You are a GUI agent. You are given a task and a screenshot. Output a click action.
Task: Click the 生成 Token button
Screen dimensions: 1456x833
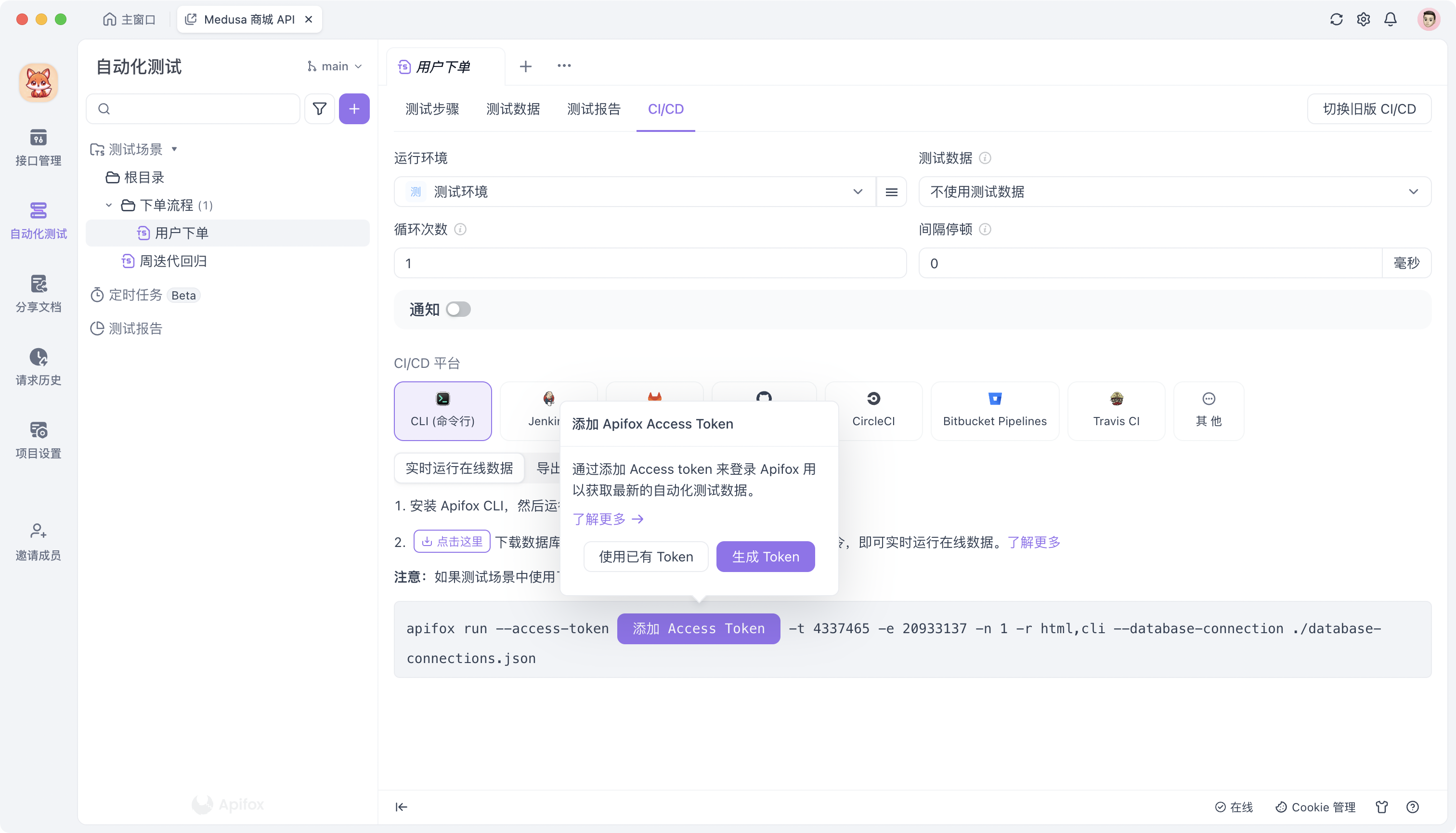(765, 556)
